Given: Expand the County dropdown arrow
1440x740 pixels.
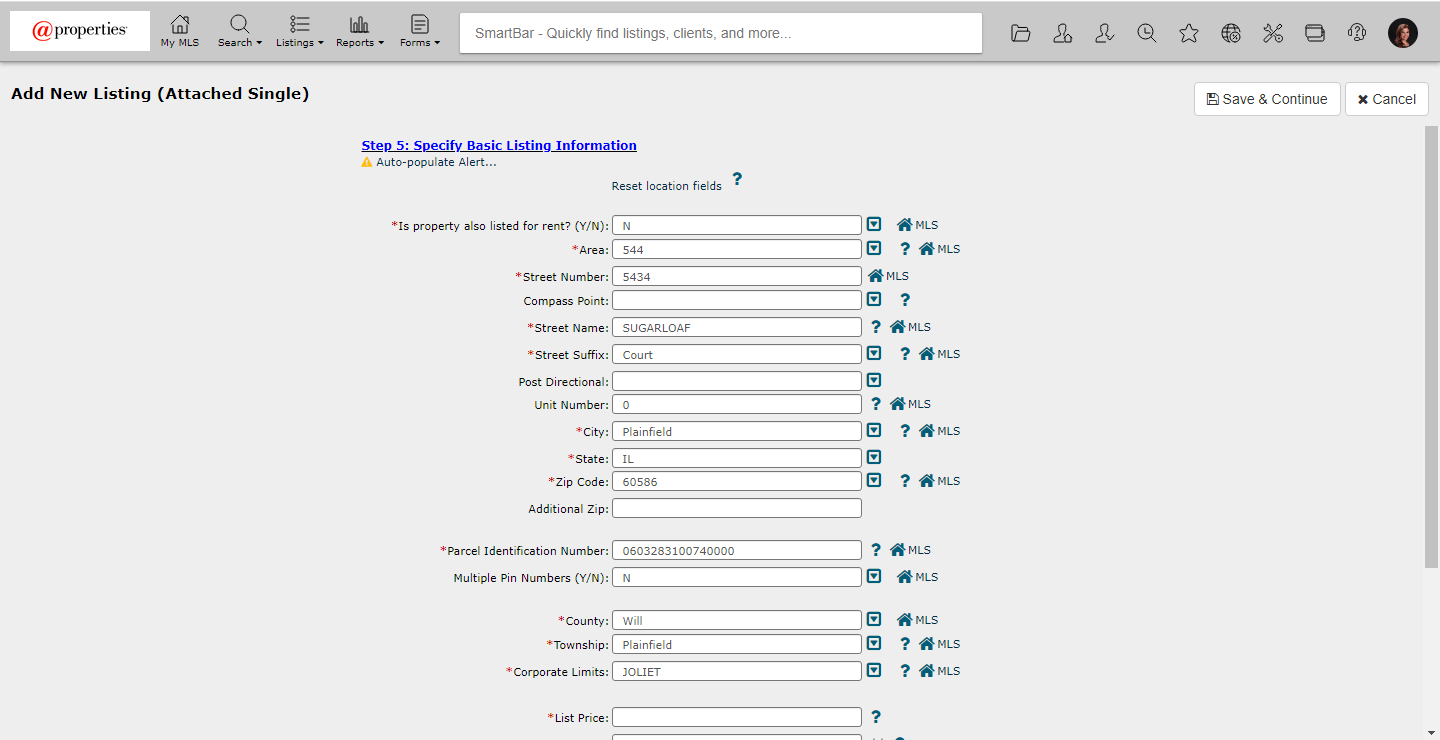Looking at the screenshot, I should click(874, 620).
